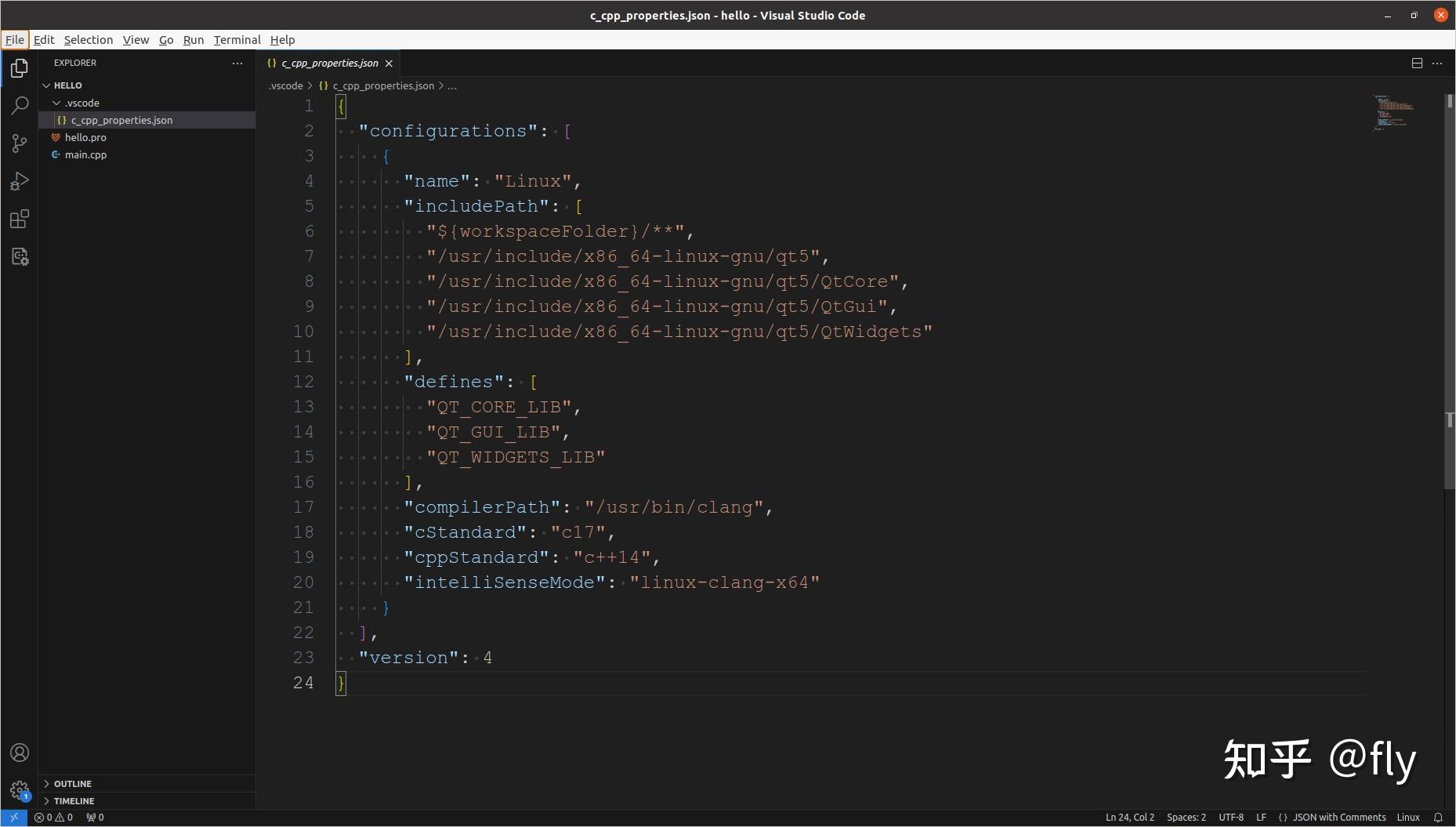
Task: Select the c_cpp_properties.json editor tab
Action: tap(330, 63)
